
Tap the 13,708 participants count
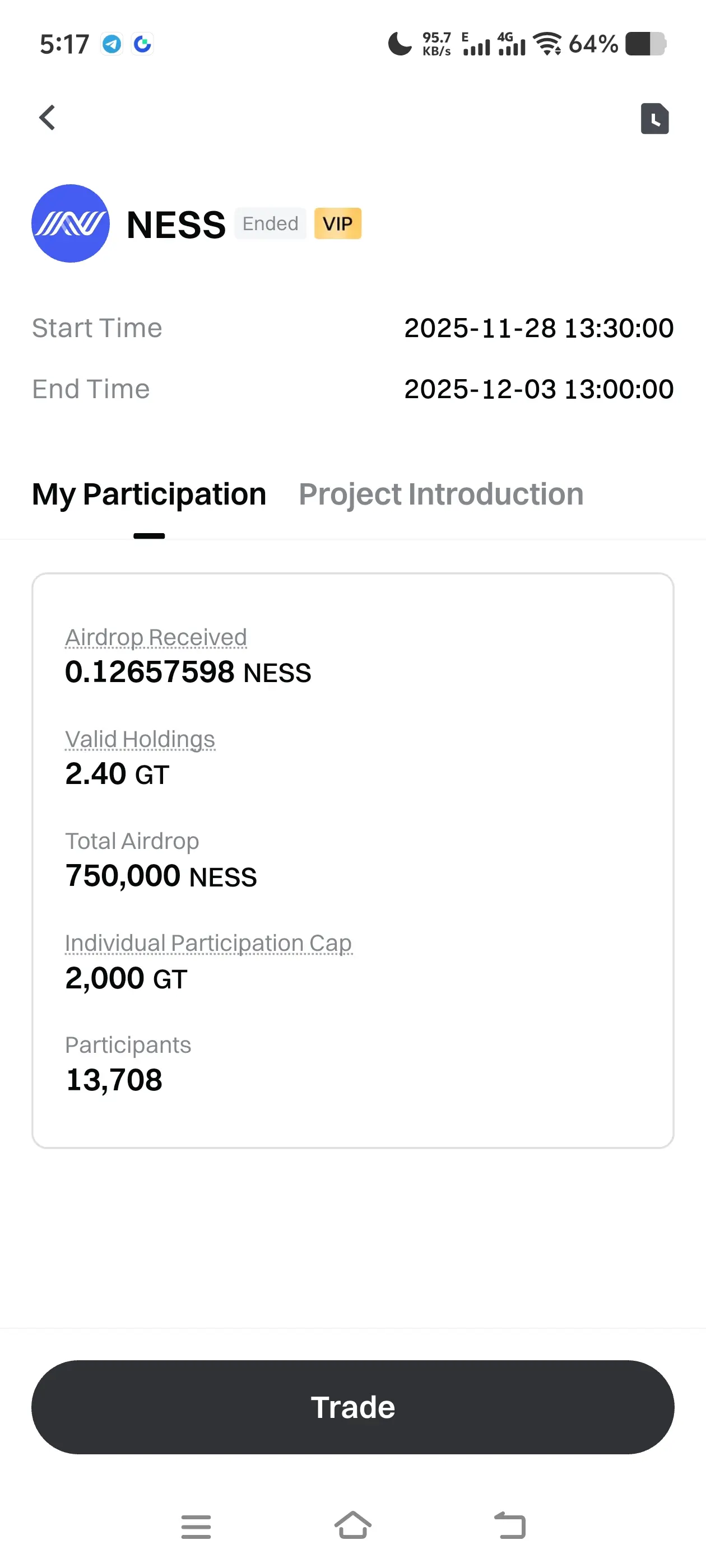tap(114, 1080)
